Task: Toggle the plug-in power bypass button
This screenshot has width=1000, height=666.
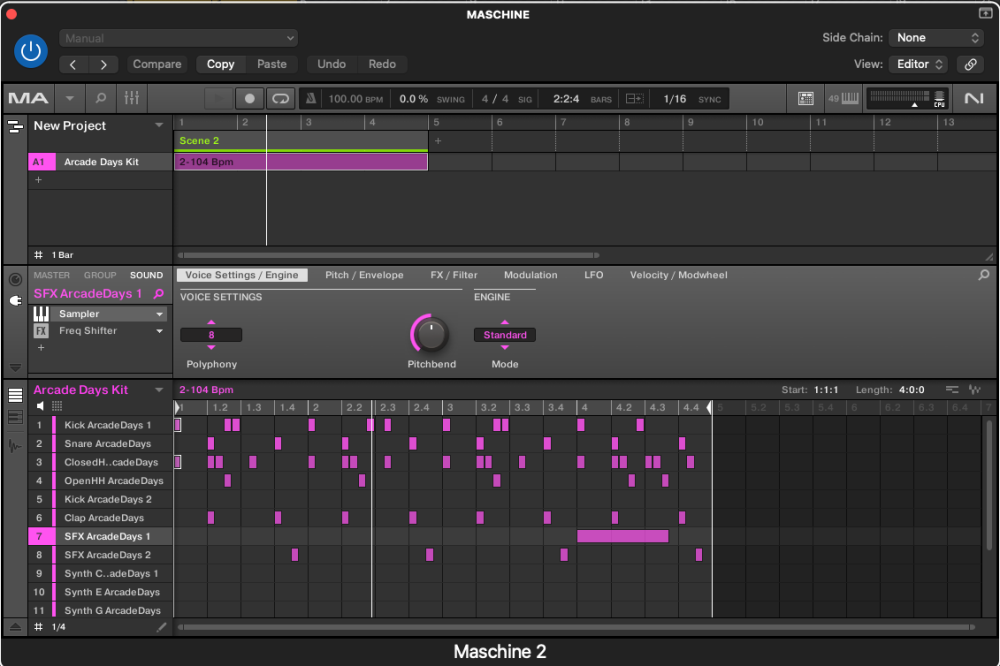Action: click(x=32, y=51)
